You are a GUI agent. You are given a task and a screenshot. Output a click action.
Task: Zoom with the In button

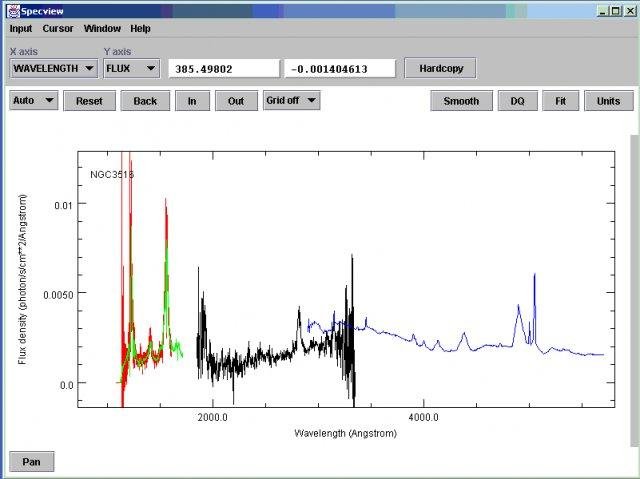pyautogui.click(x=192, y=101)
